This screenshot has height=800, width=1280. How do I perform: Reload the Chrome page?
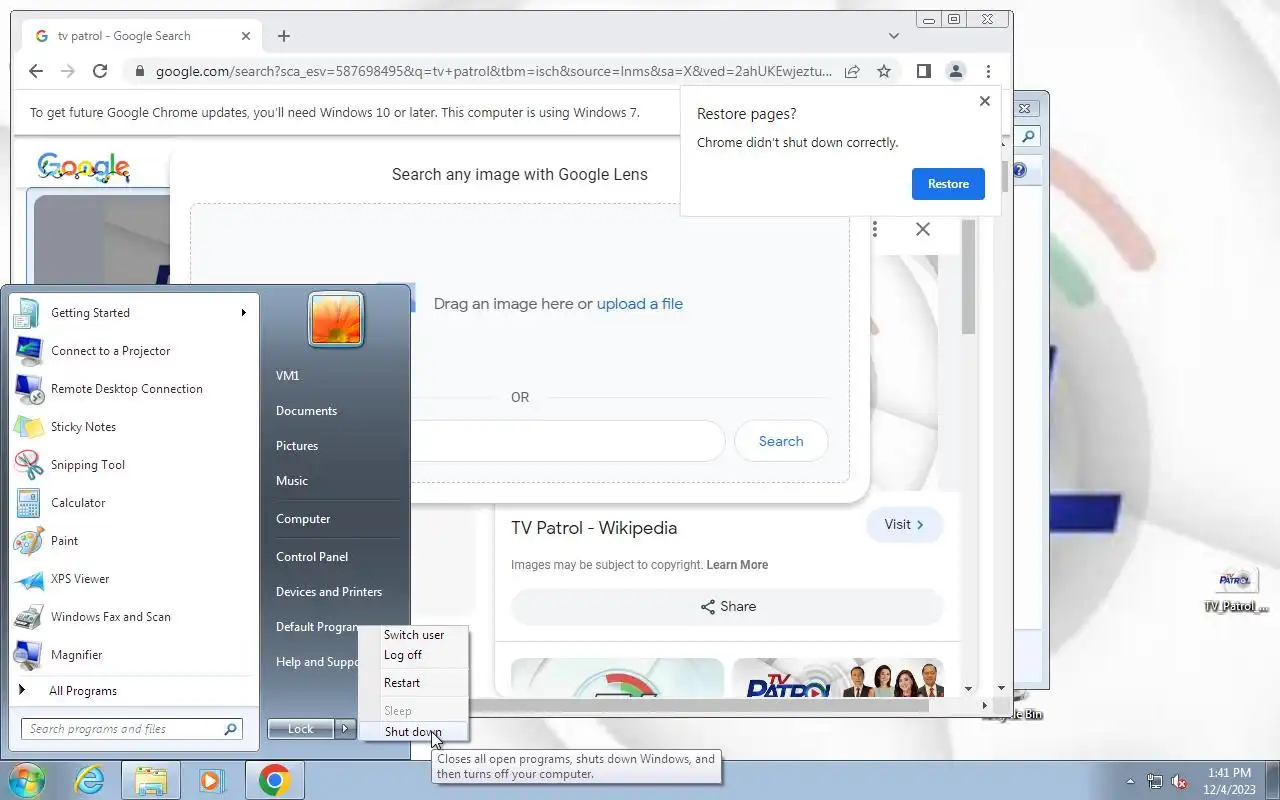(100, 71)
